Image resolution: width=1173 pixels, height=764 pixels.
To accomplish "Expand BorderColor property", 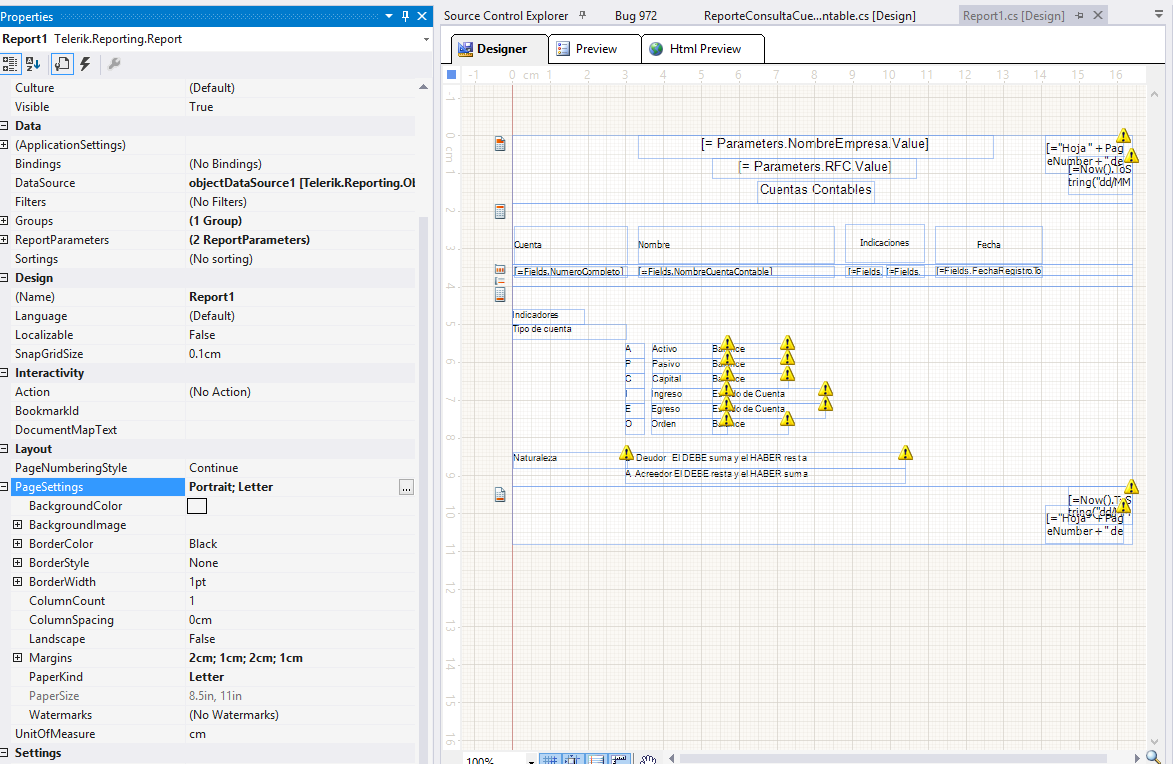I will click(x=18, y=544).
